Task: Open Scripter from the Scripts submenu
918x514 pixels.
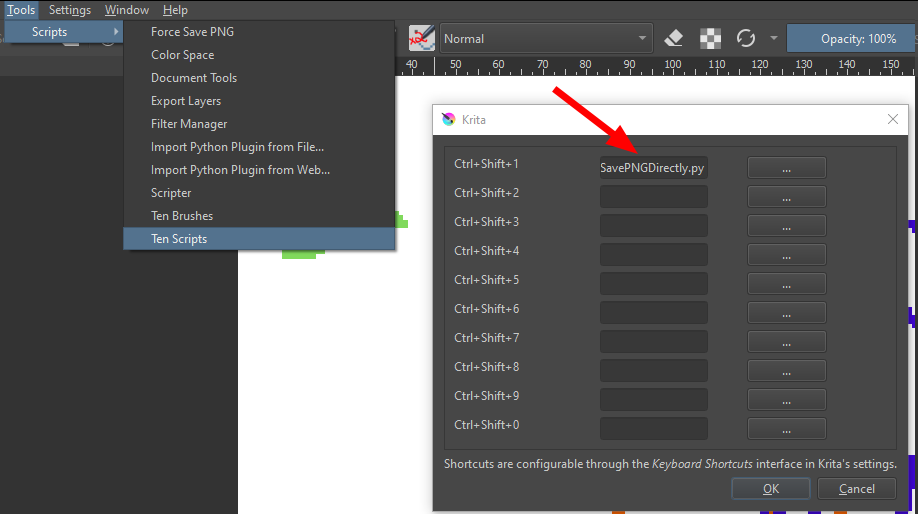Action: [x=171, y=193]
